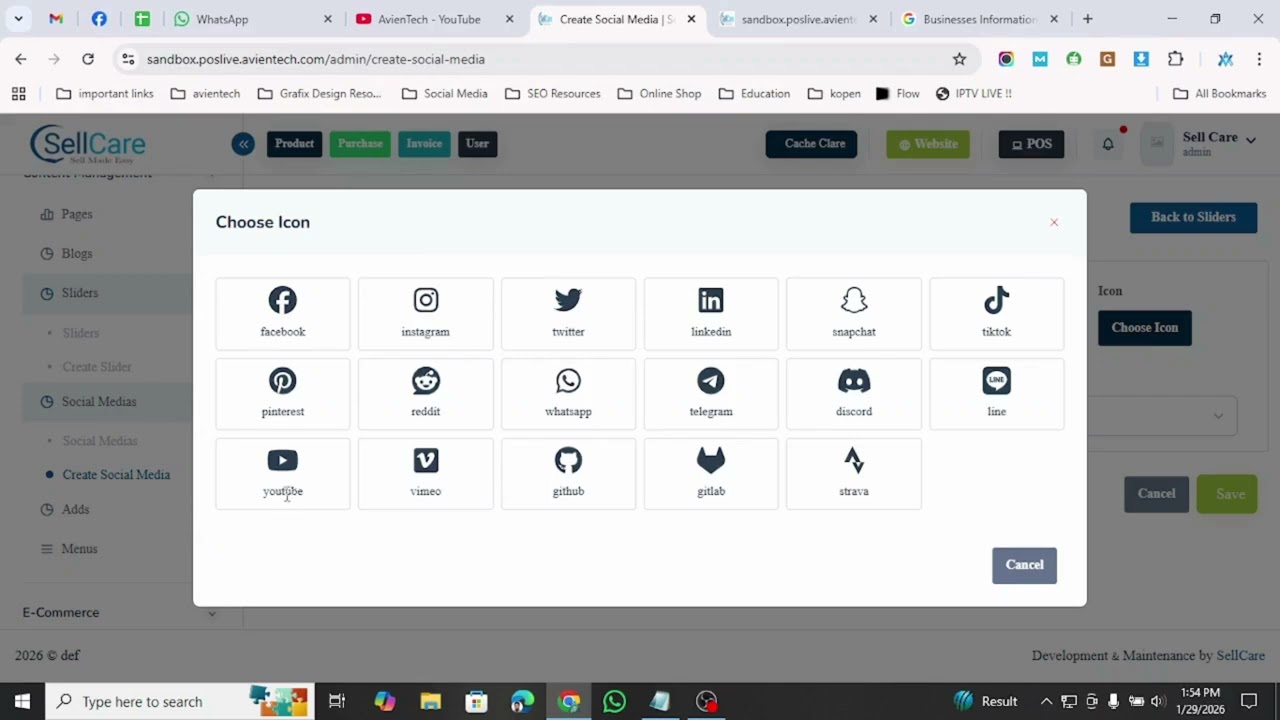Image resolution: width=1280 pixels, height=720 pixels.
Task: Click the taskbar search box
Action: click(x=180, y=702)
